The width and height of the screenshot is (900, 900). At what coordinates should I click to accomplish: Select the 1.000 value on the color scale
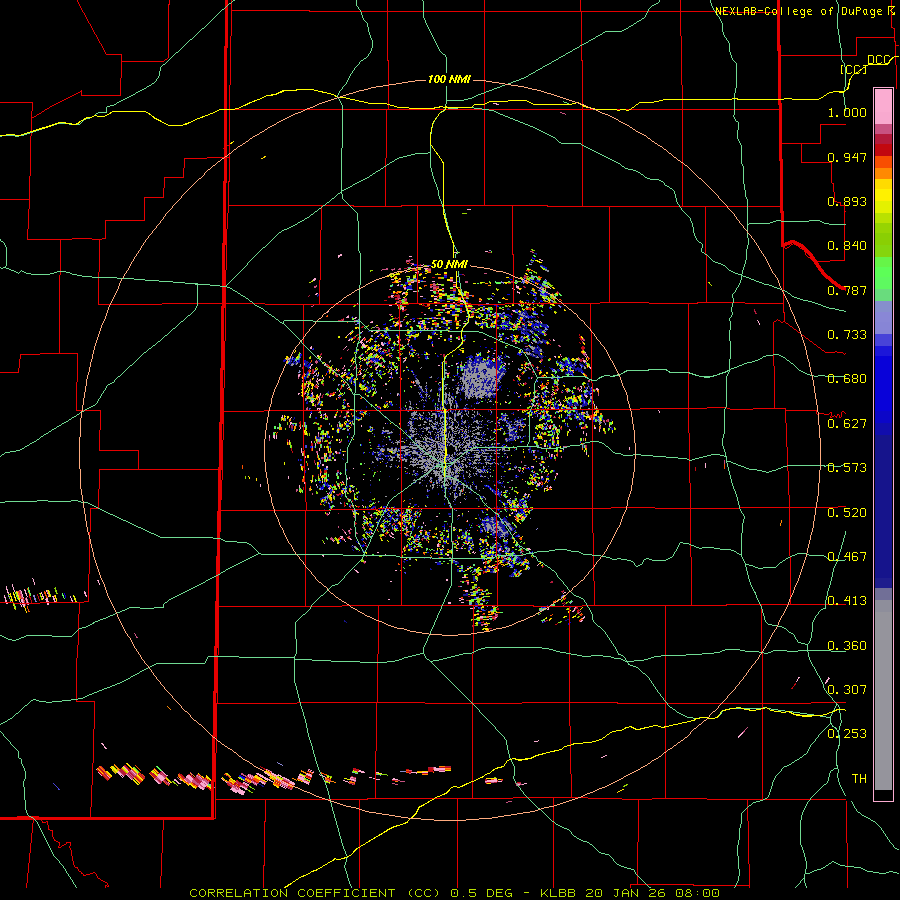point(847,112)
